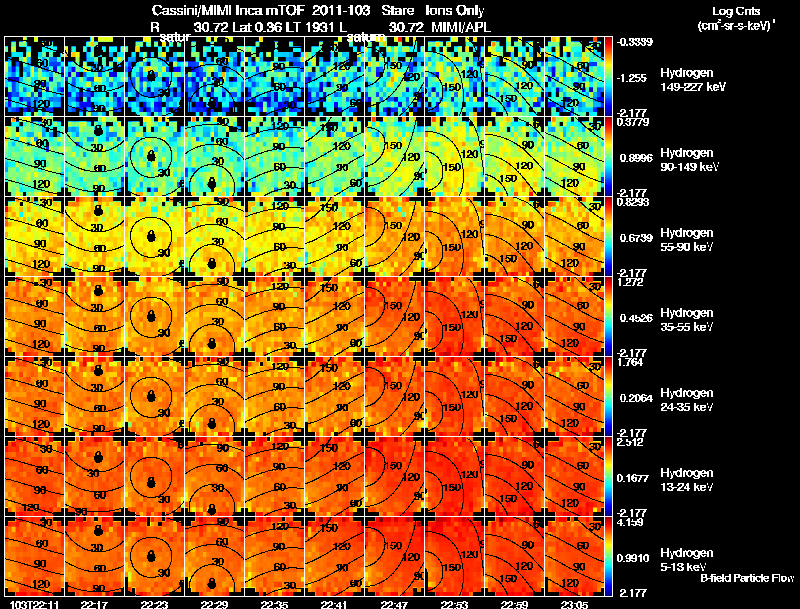Select the 22:41 panel in 149-227 keV row
Screen dimensions: 800x609
[334, 77]
